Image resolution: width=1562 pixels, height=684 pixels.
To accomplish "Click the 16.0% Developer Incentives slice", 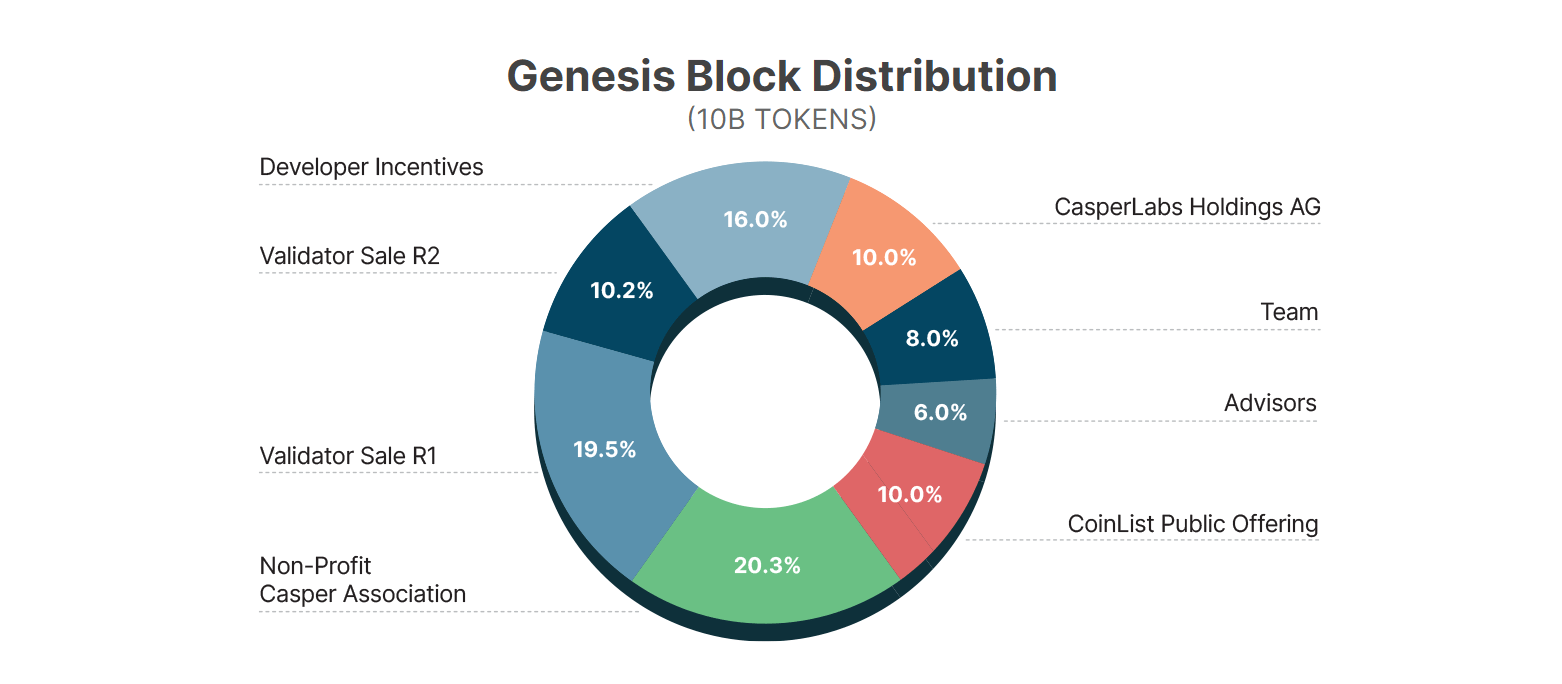I will (745, 222).
